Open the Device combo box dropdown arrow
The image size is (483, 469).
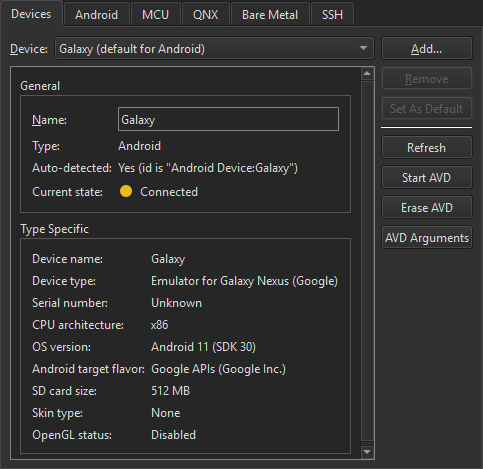pos(363,49)
